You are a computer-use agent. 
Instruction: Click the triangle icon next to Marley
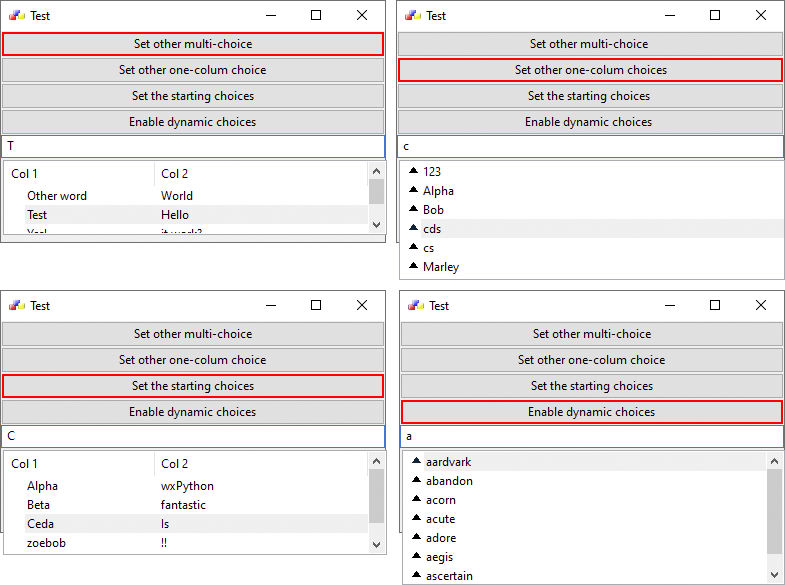click(413, 267)
